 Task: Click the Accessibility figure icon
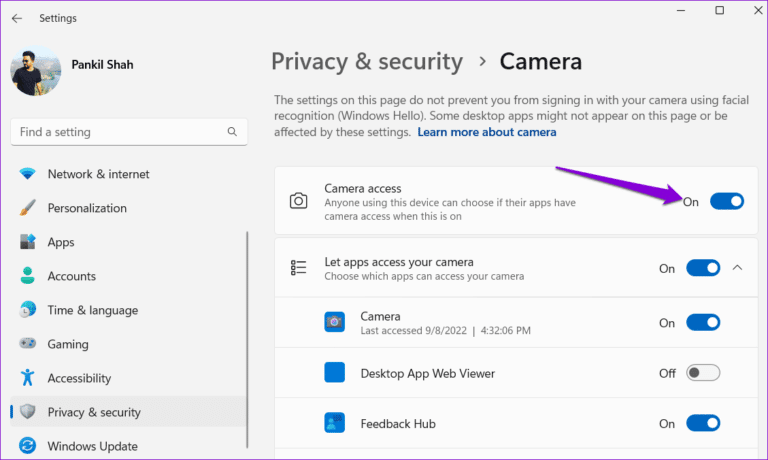tap(28, 378)
